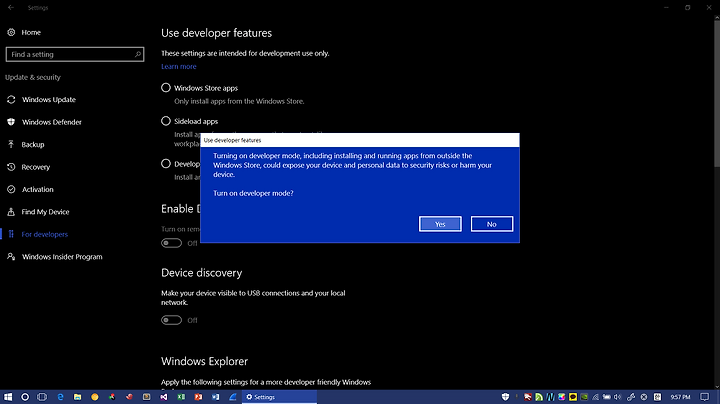Click the network Wi-Fi tray icon
Screen dimensions: 720x404
tap(595, 397)
